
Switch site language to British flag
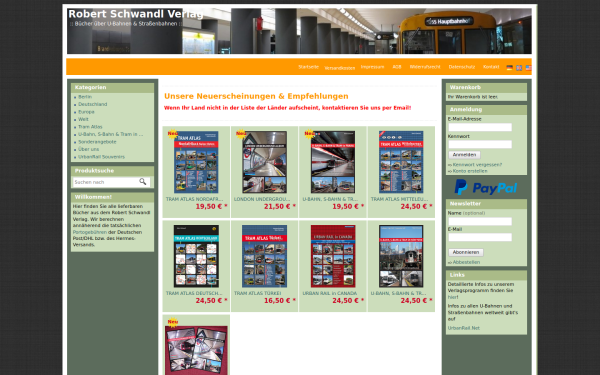[519, 68]
